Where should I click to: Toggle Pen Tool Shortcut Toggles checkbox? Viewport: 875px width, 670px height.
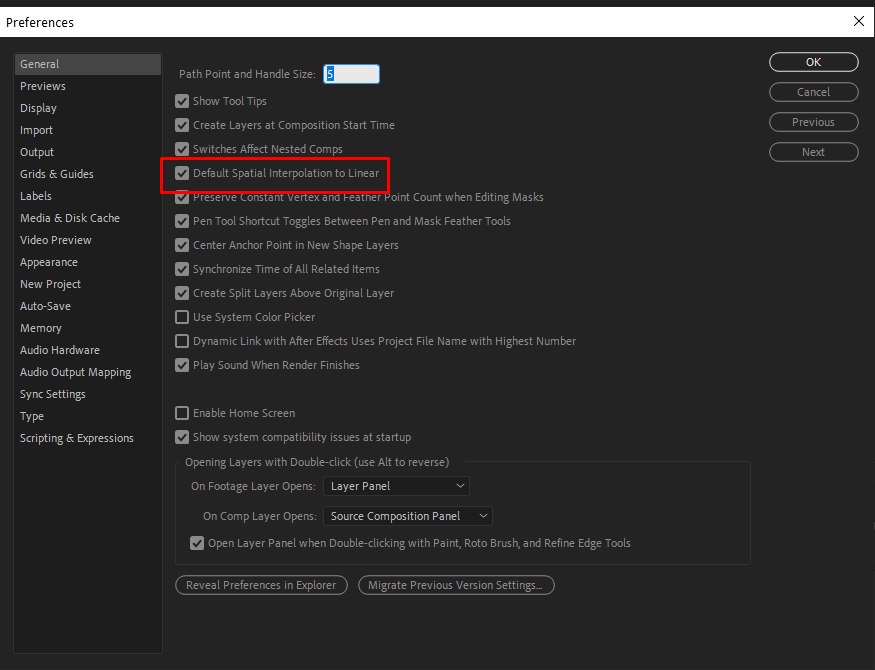182,221
